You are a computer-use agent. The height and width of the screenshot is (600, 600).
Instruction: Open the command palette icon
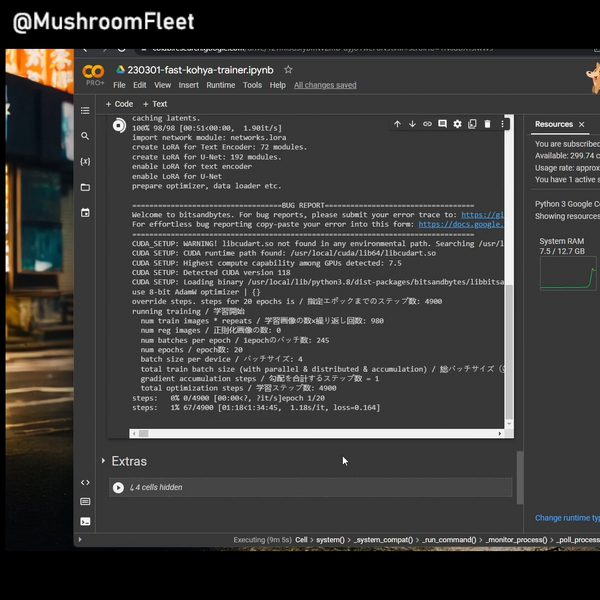pyautogui.click(x=85, y=501)
